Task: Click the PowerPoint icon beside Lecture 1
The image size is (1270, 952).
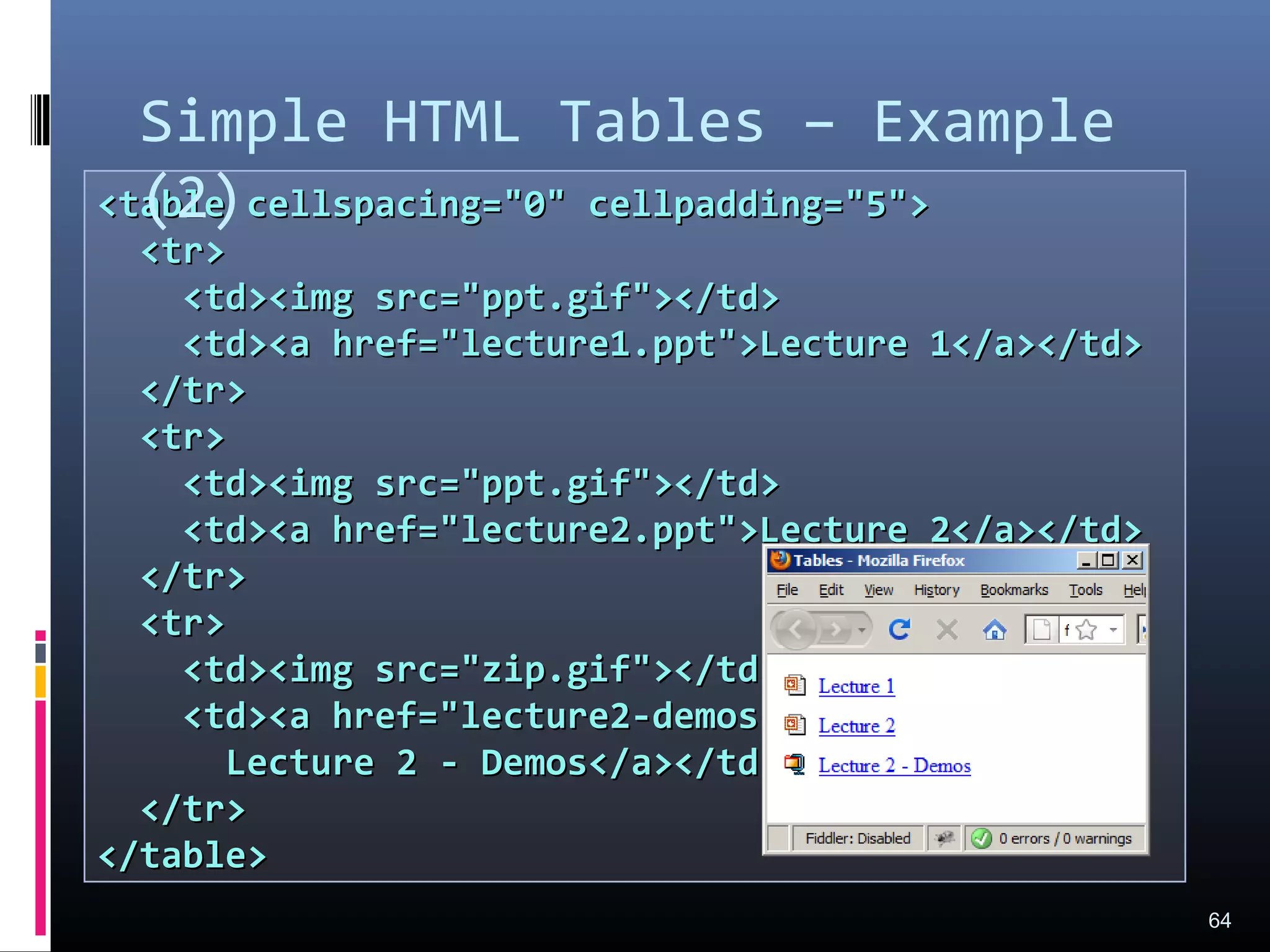Action: [x=794, y=685]
